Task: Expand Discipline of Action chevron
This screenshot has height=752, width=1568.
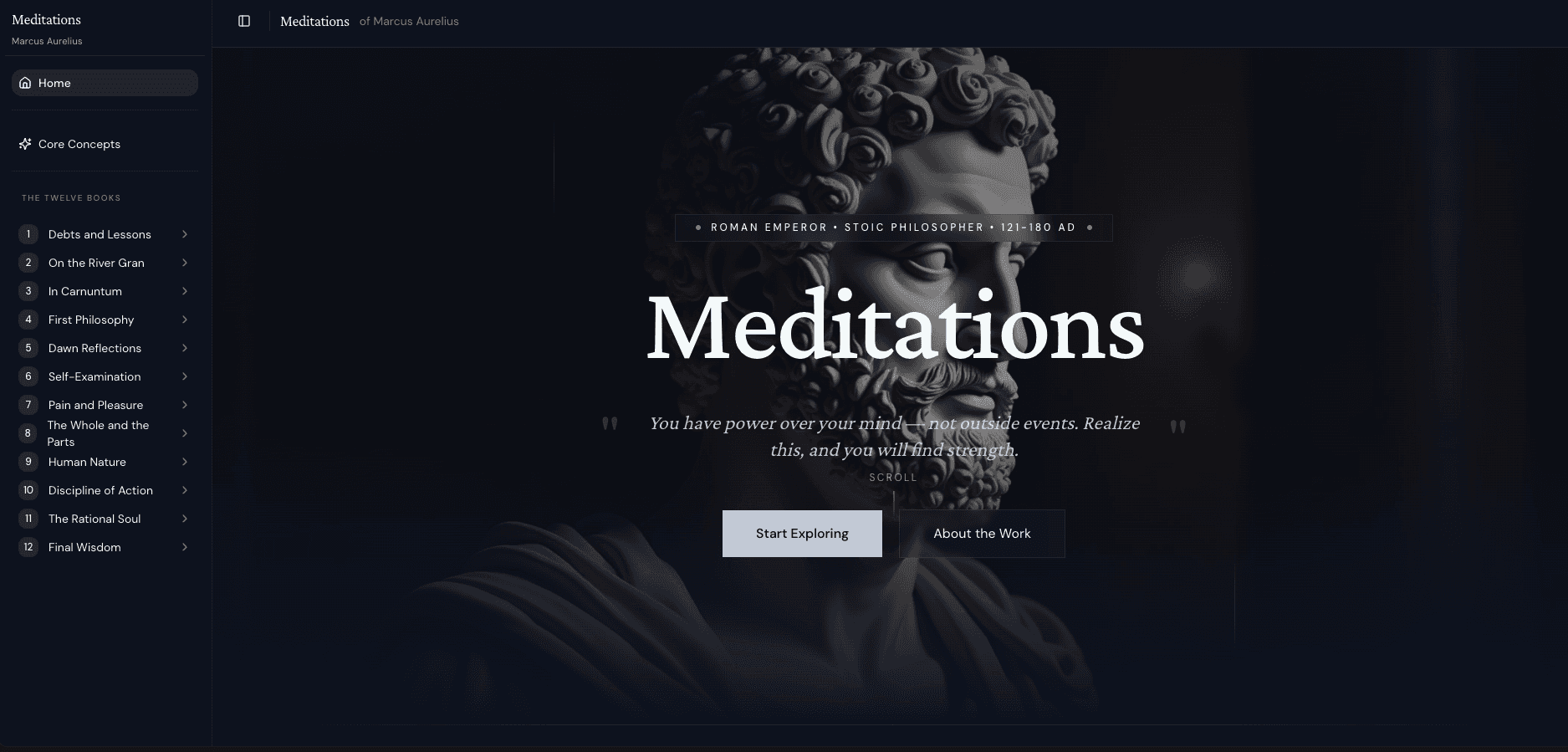Action: point(185,490)
